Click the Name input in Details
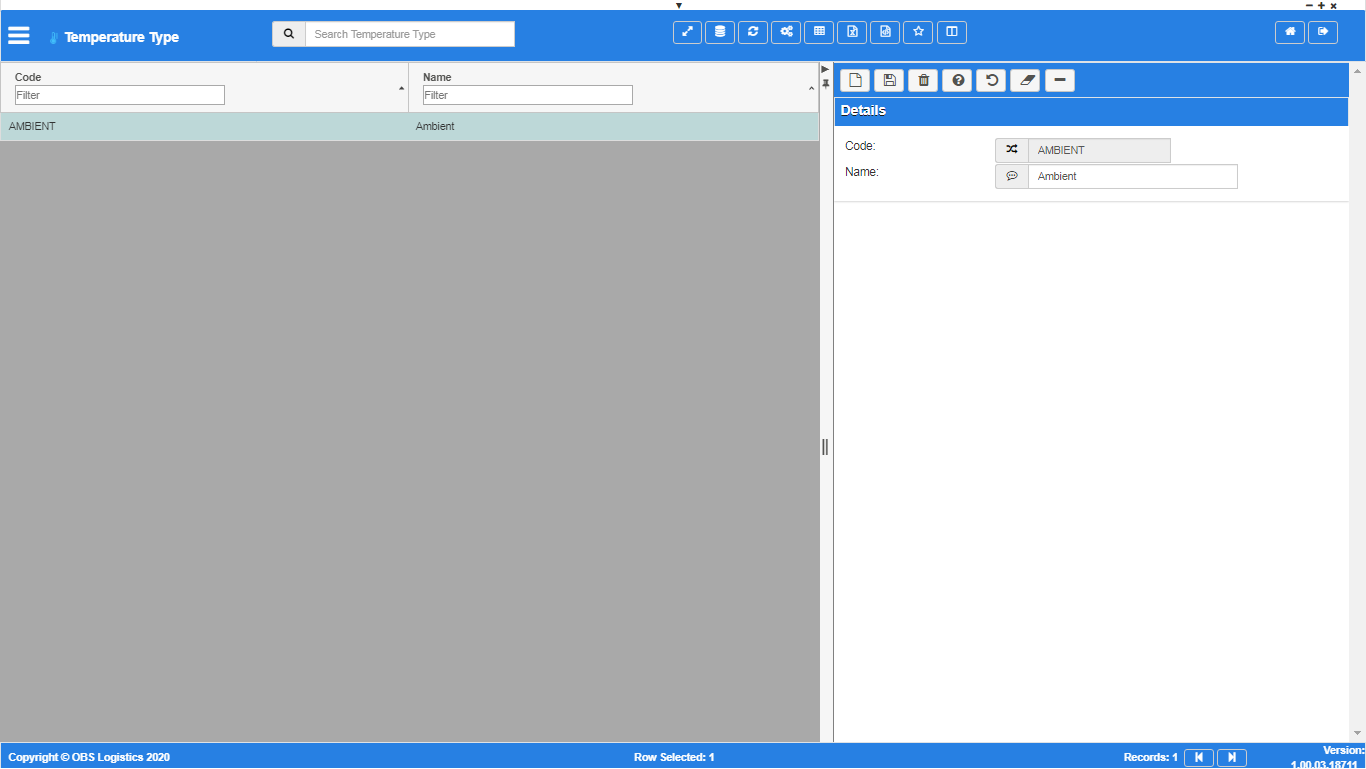1366x769 pixels. [1133, 176]
